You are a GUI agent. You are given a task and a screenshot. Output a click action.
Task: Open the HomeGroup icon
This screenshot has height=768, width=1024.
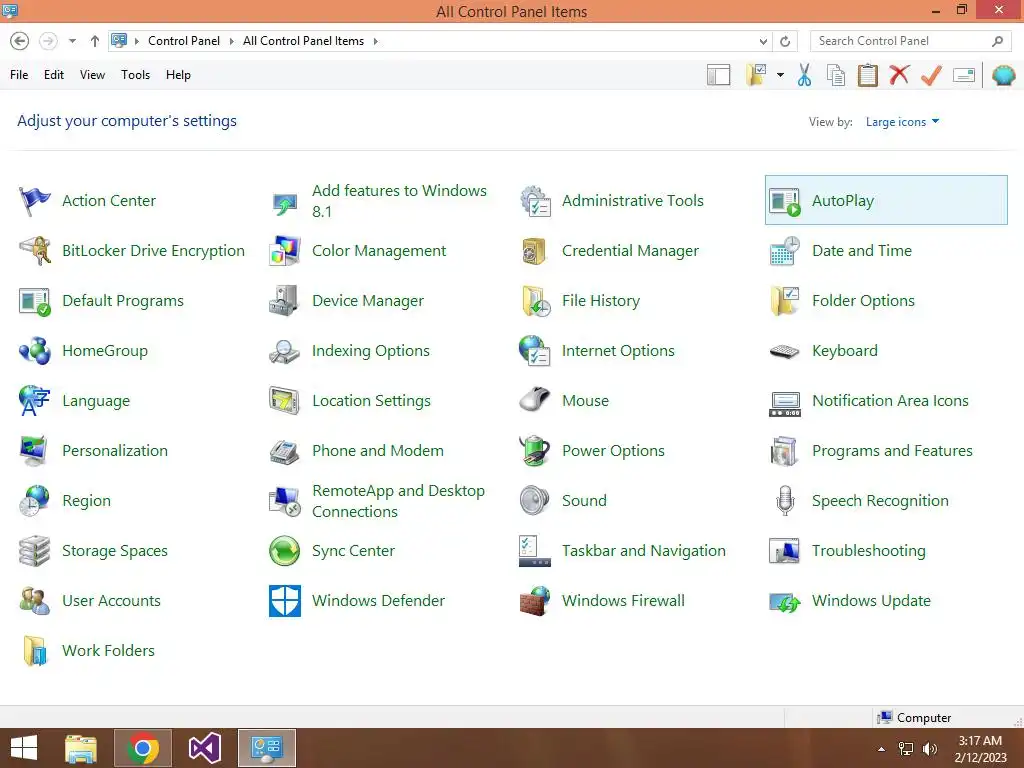(x=35, y=351)
